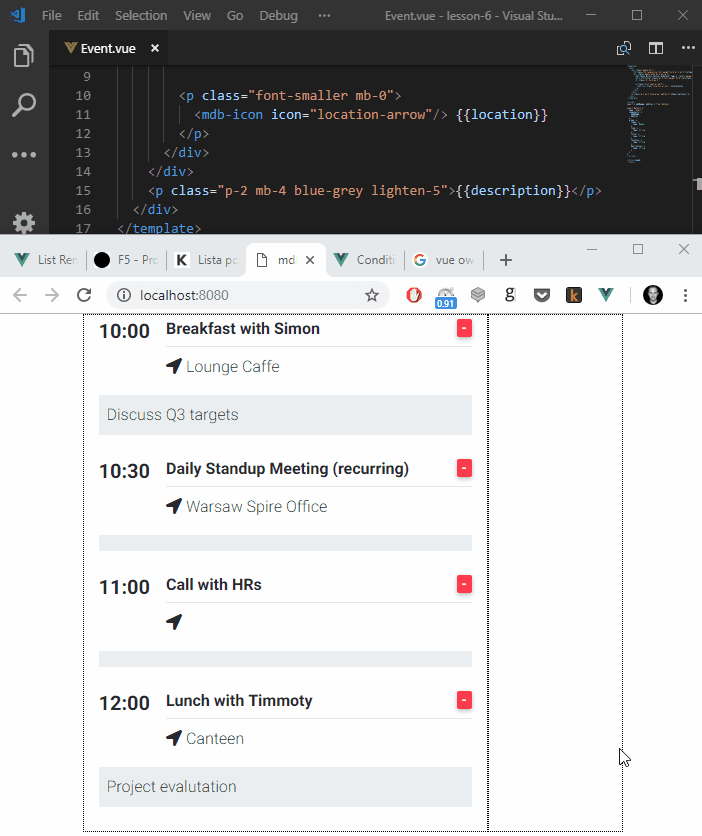Viewport: 702px width, 836px height.
Task: Delete the Call with HRs event
Action: point(464,584)
